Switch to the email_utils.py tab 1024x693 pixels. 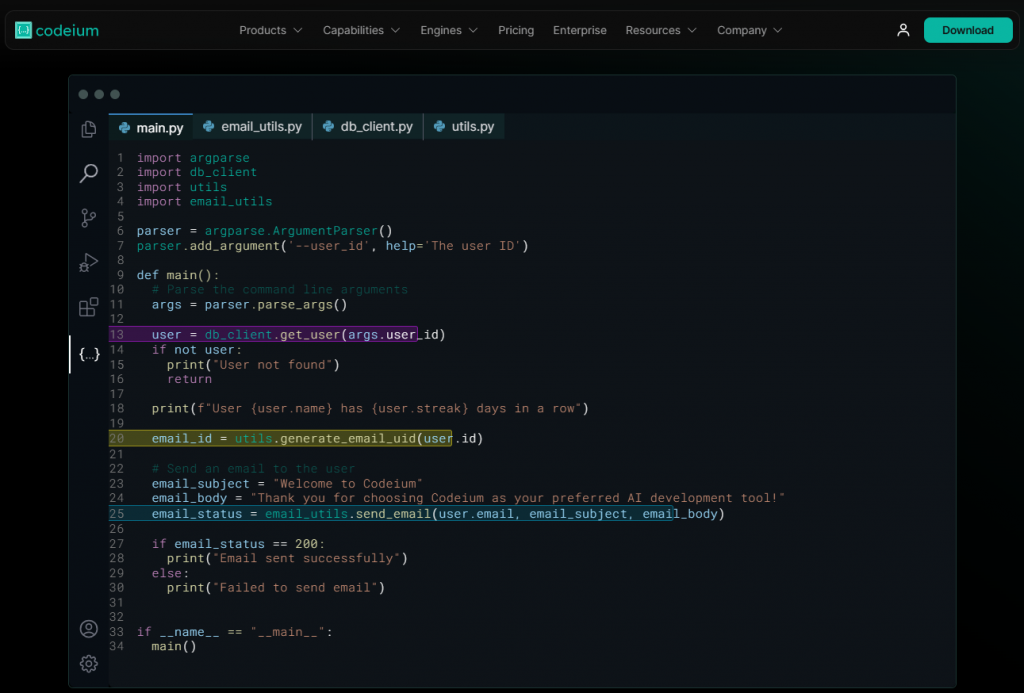pos(253,127)
